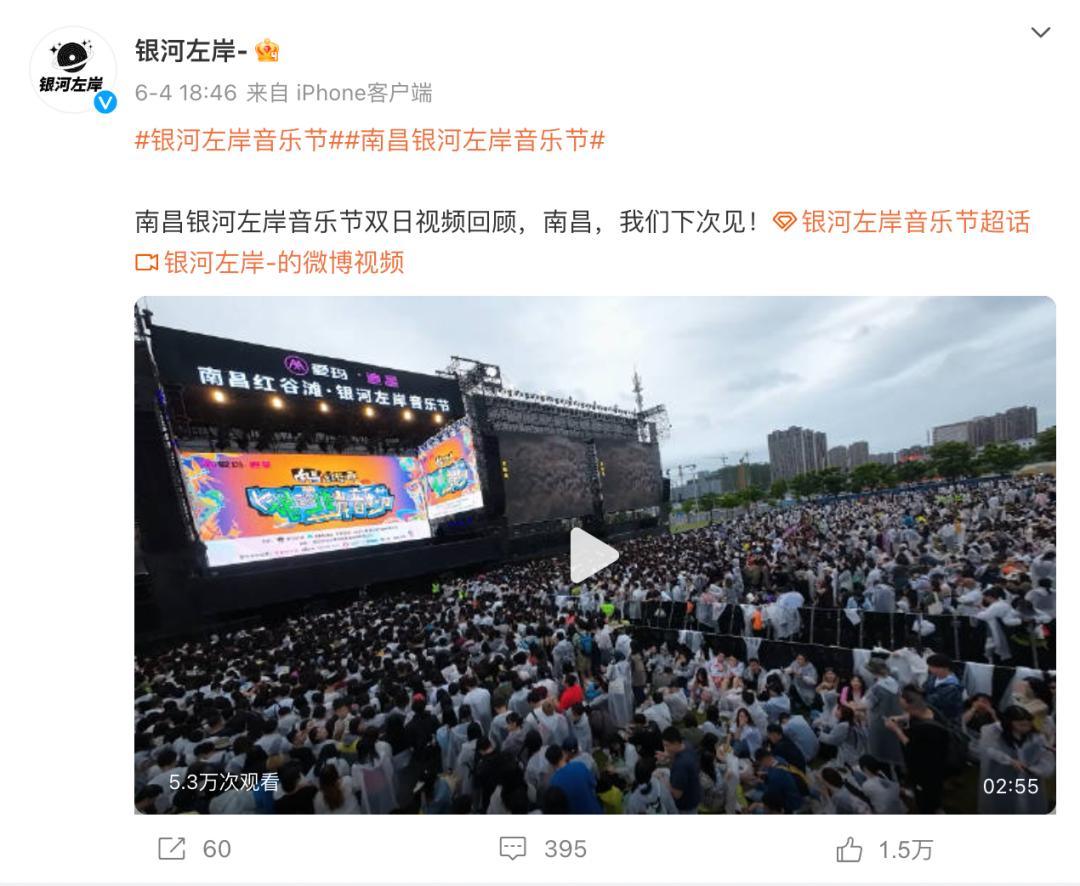Click the blue verified badge on avatar
The width and height of the screenshot is (1080, 886).
(x=105, y=102)
